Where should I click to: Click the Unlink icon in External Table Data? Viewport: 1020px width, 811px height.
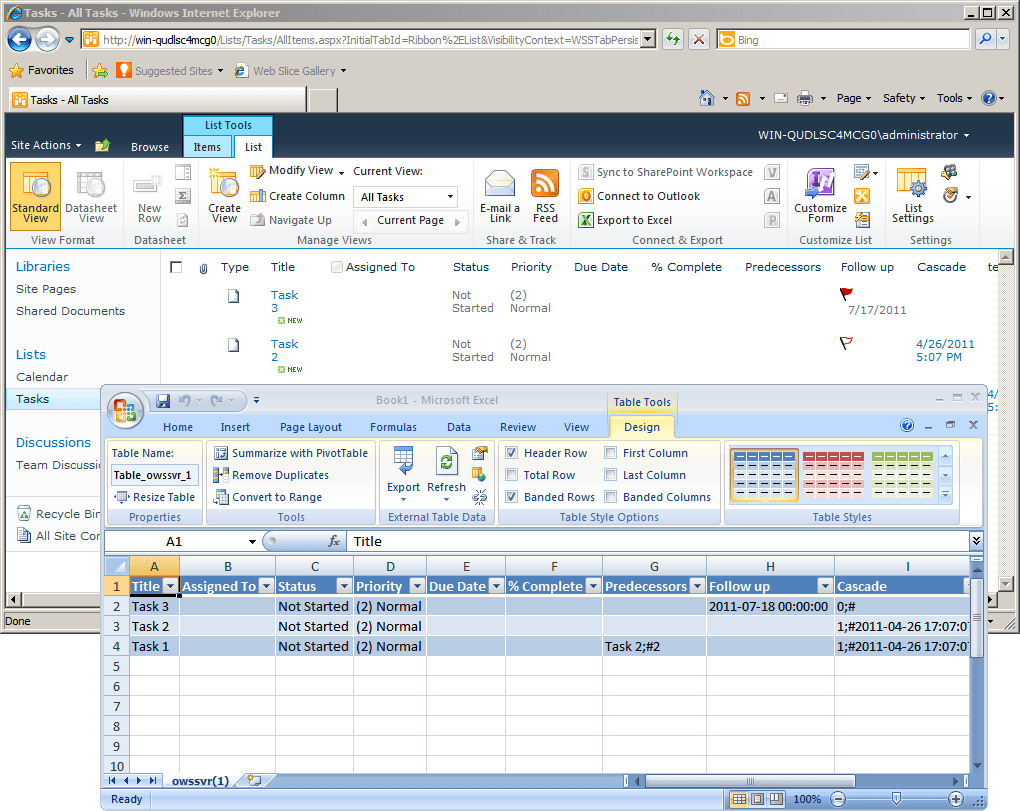480,498
